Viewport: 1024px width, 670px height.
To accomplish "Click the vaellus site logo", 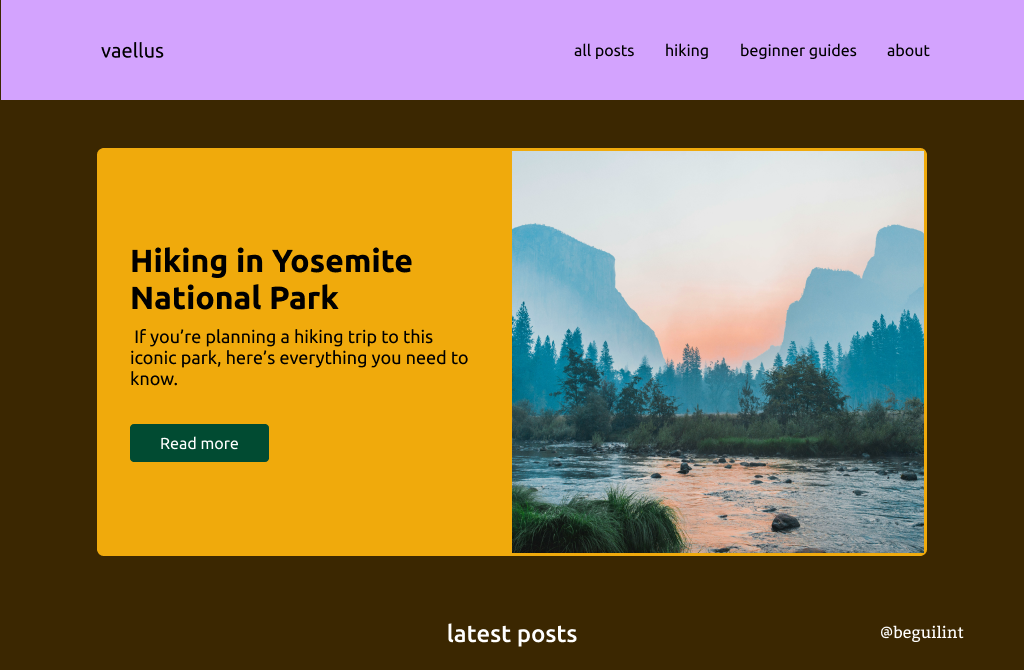I will click(x=132, y=51).
